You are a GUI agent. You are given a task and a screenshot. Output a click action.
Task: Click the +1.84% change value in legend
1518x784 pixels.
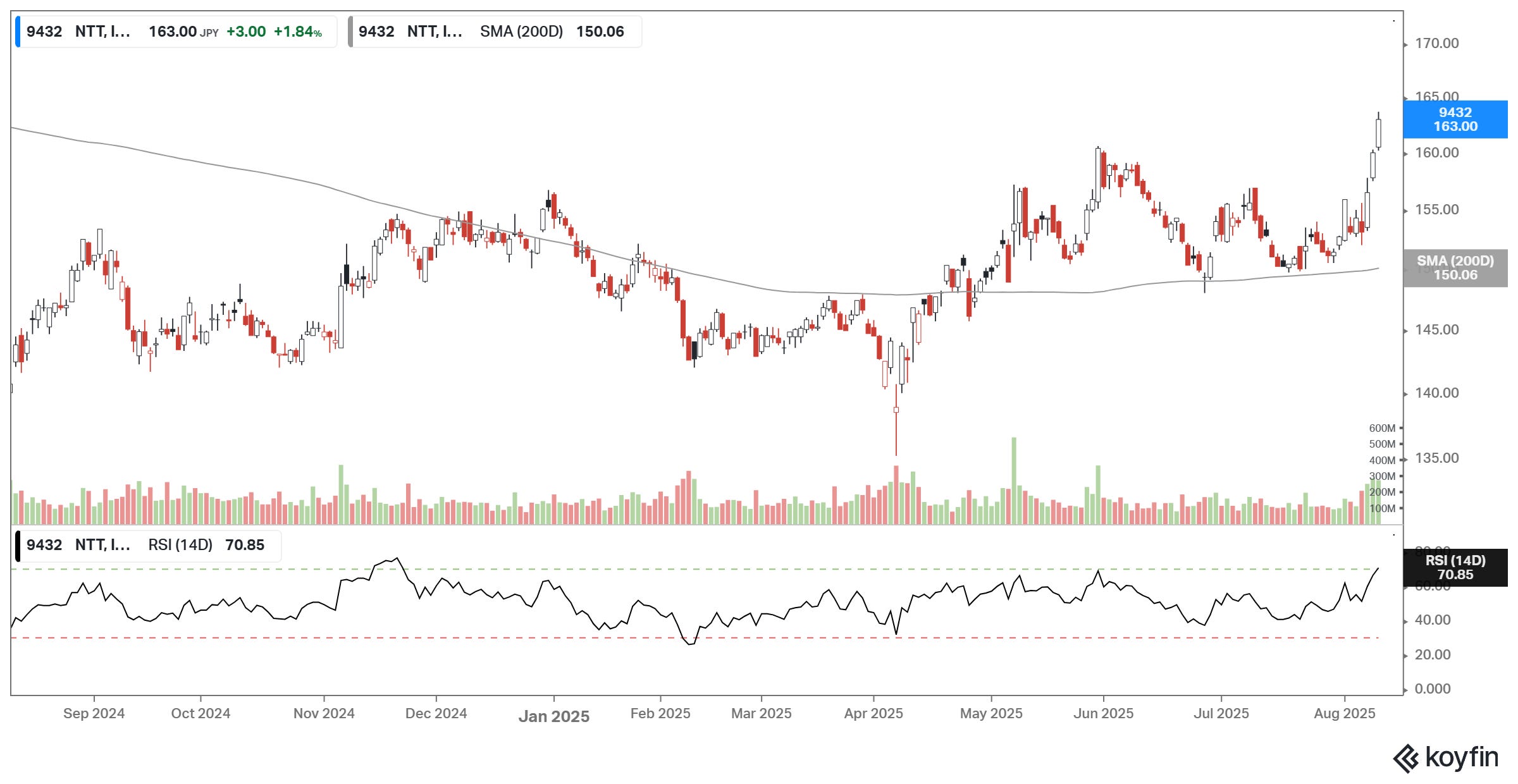point(297,32)
